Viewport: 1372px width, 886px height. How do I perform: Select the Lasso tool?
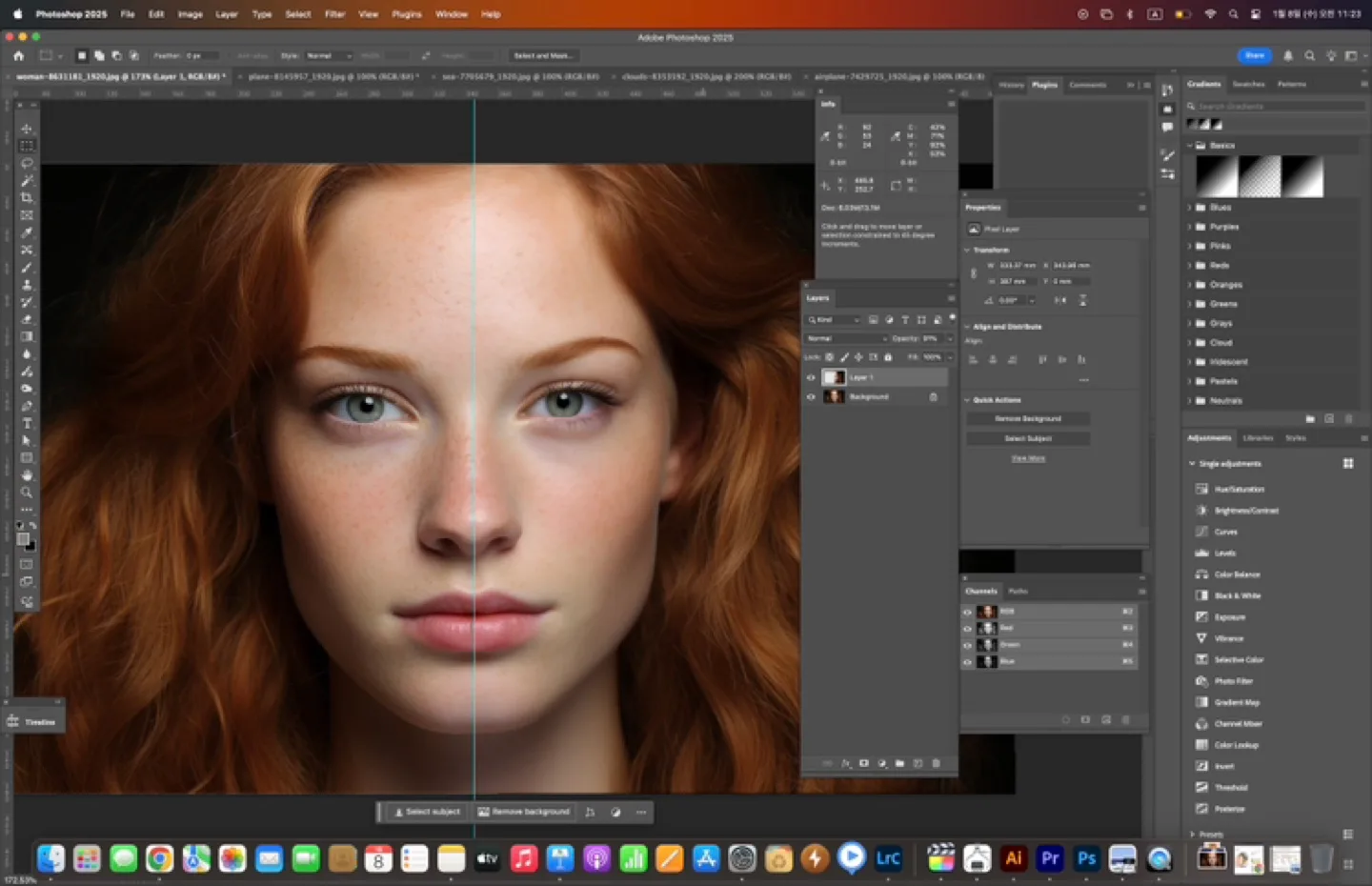pos(27,163)
